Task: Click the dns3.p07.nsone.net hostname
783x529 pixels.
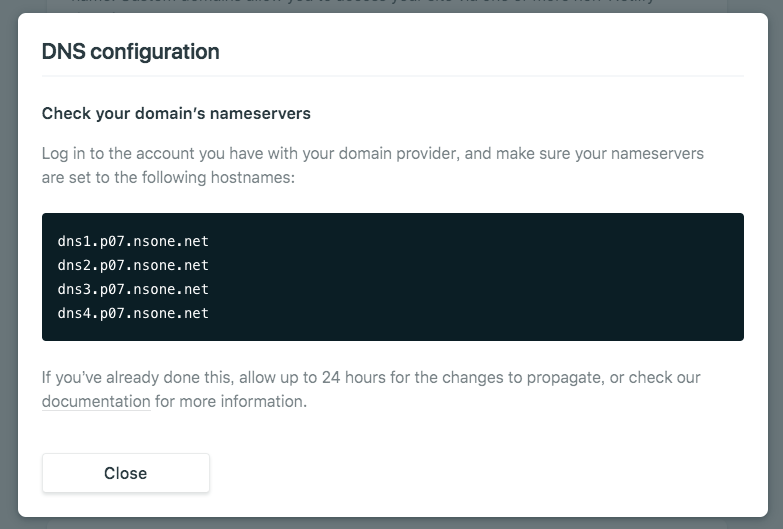Action: point(133,289)
